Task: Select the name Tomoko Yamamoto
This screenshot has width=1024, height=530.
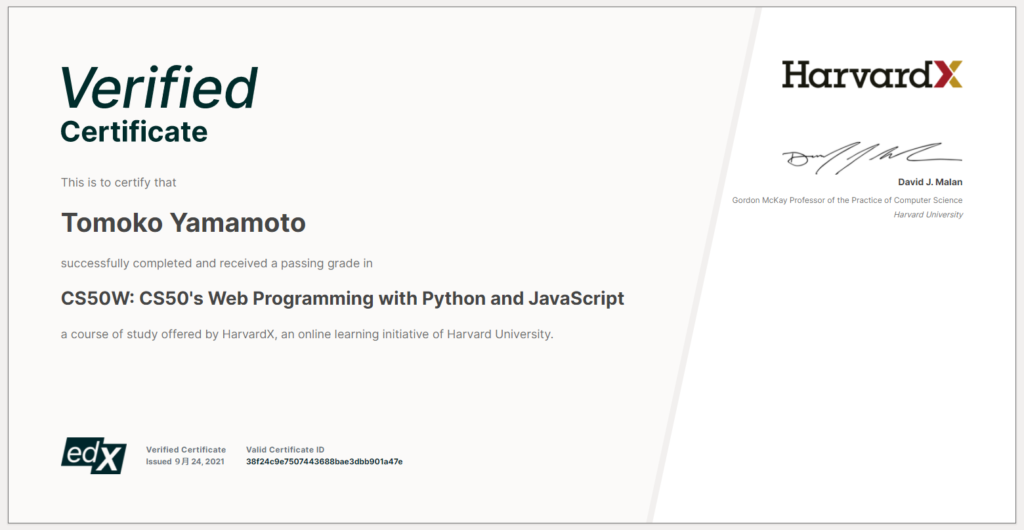Action: (184, 223)
